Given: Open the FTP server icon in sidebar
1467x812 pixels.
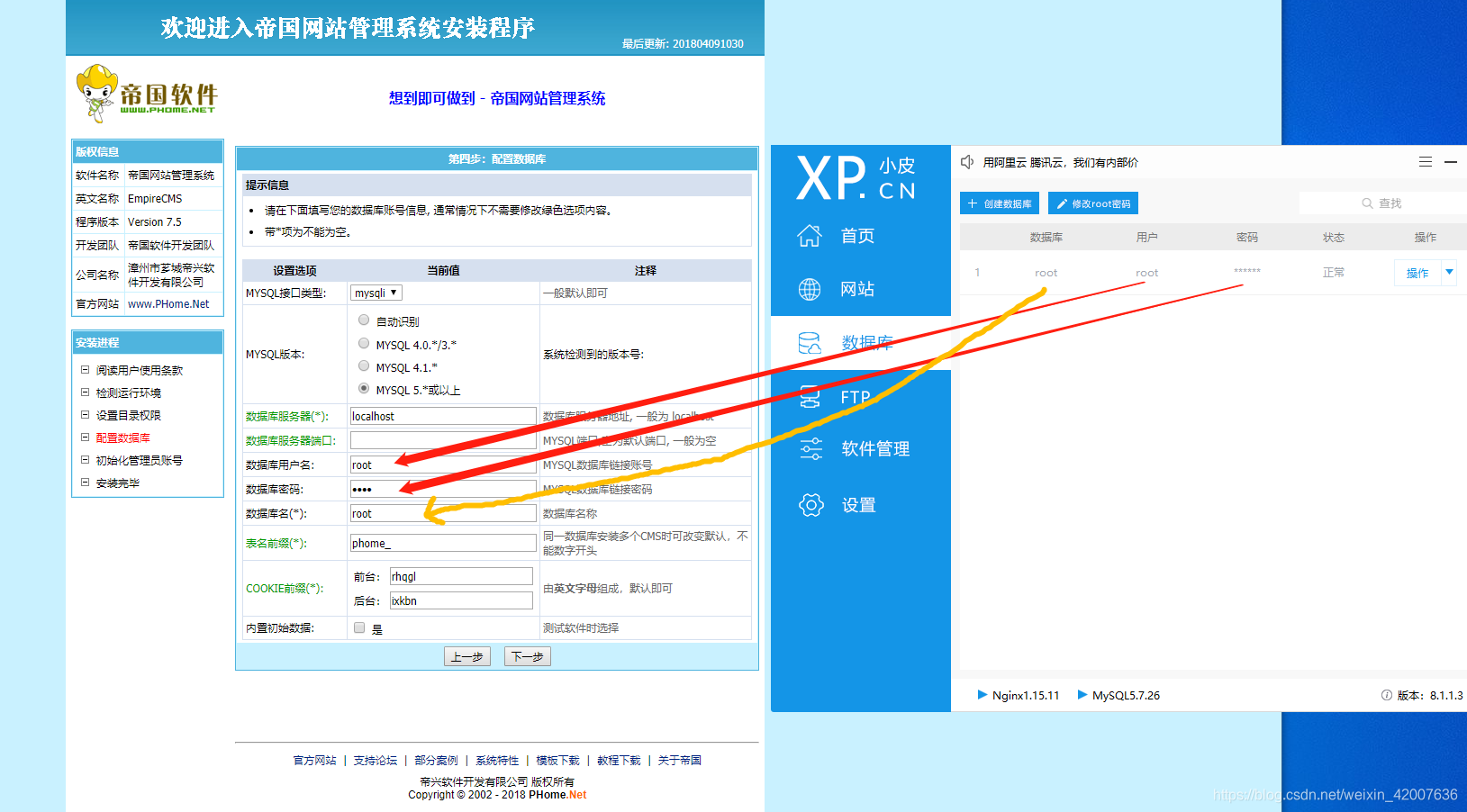Looking at the screenshot, I should [x=810, y=397].
